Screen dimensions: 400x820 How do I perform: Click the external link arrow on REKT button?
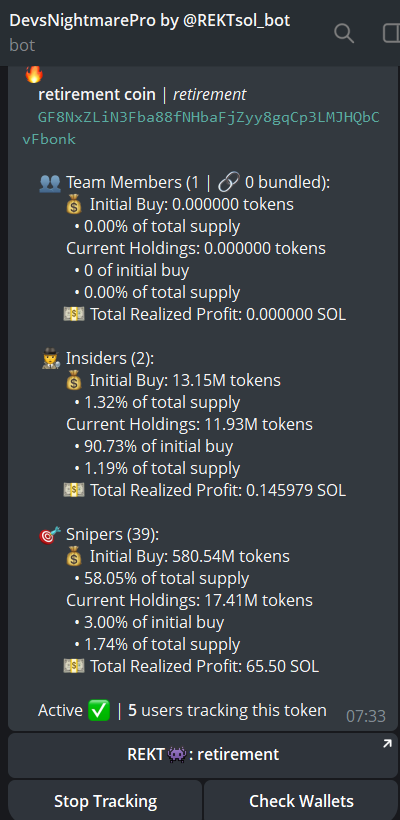pos(387,744)
